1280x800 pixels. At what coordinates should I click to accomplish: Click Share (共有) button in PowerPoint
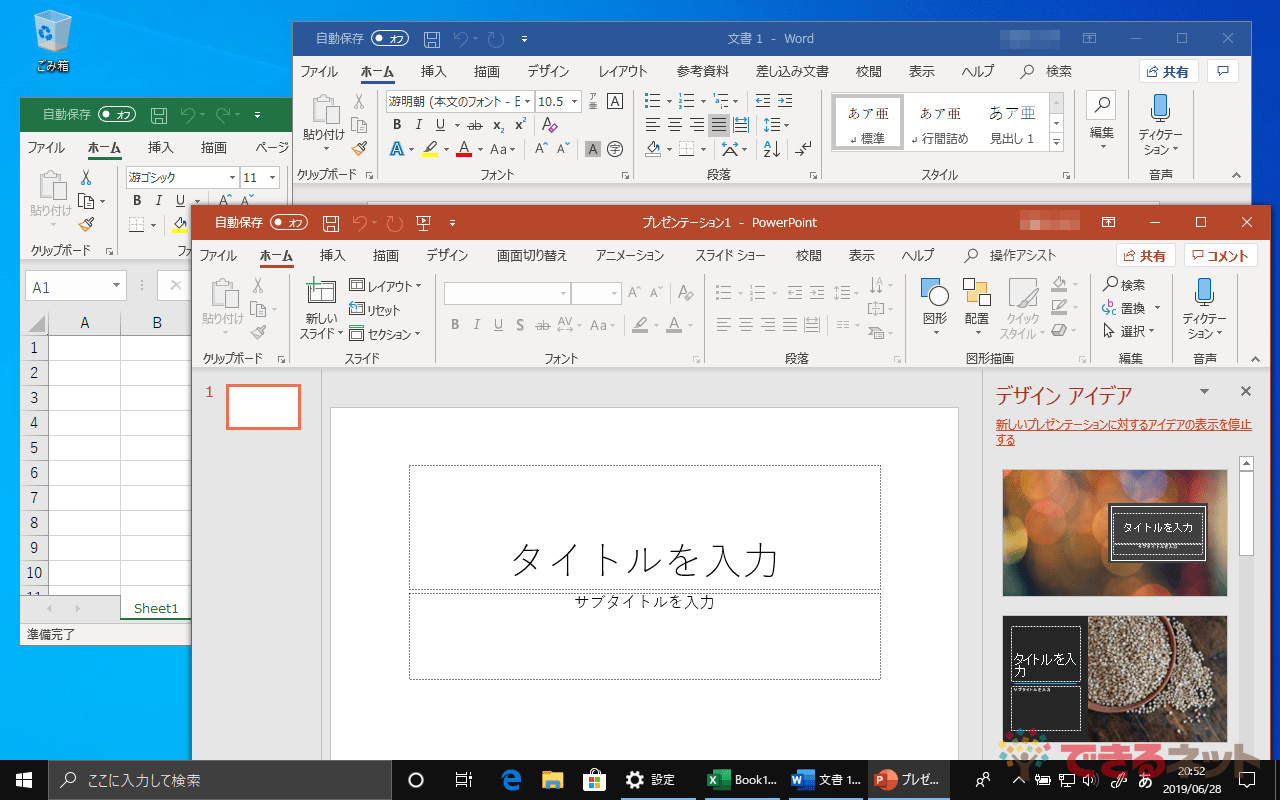(x=1145, y=256)
